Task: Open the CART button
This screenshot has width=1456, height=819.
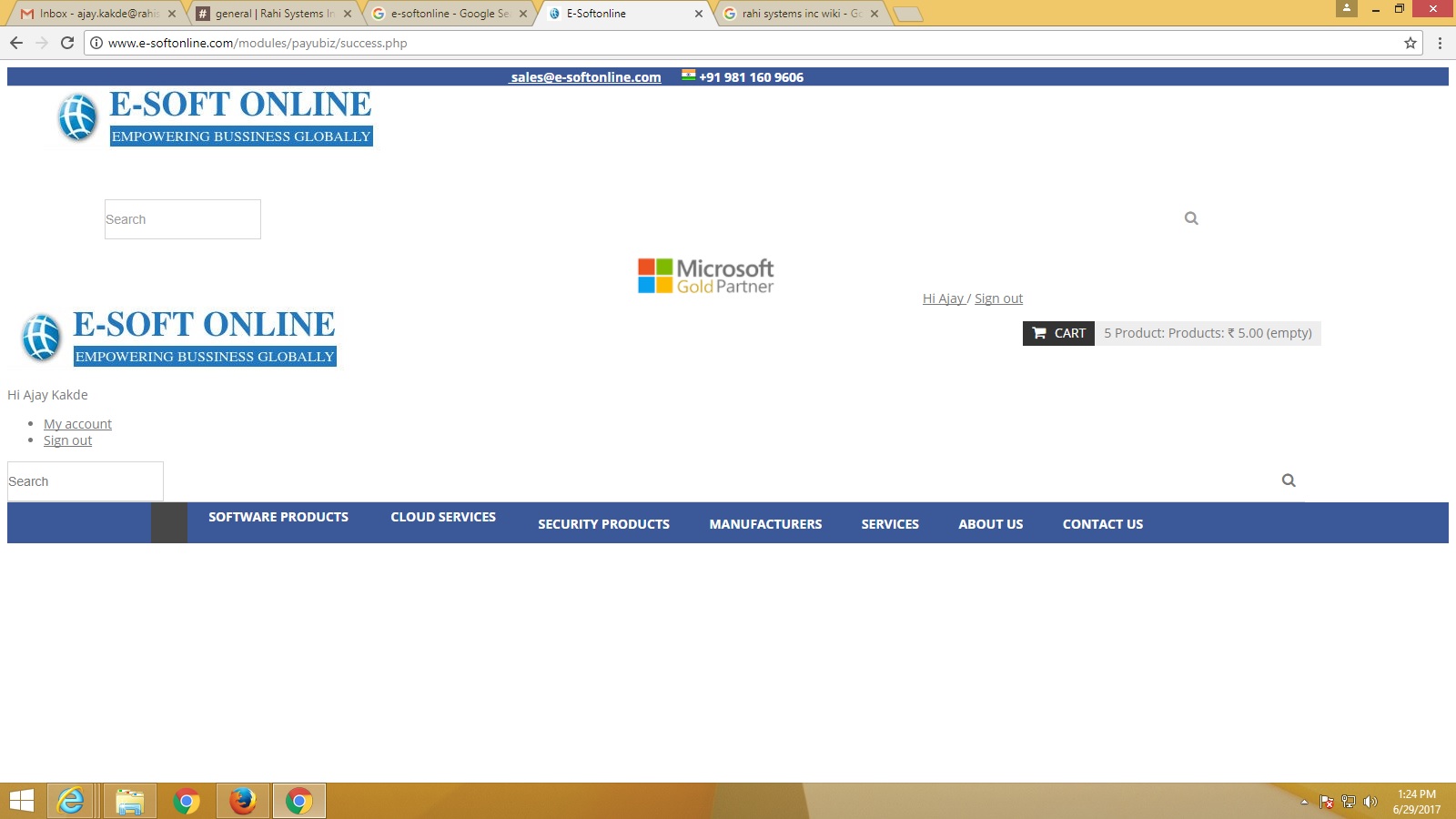Action: [x=1058, y=333]
